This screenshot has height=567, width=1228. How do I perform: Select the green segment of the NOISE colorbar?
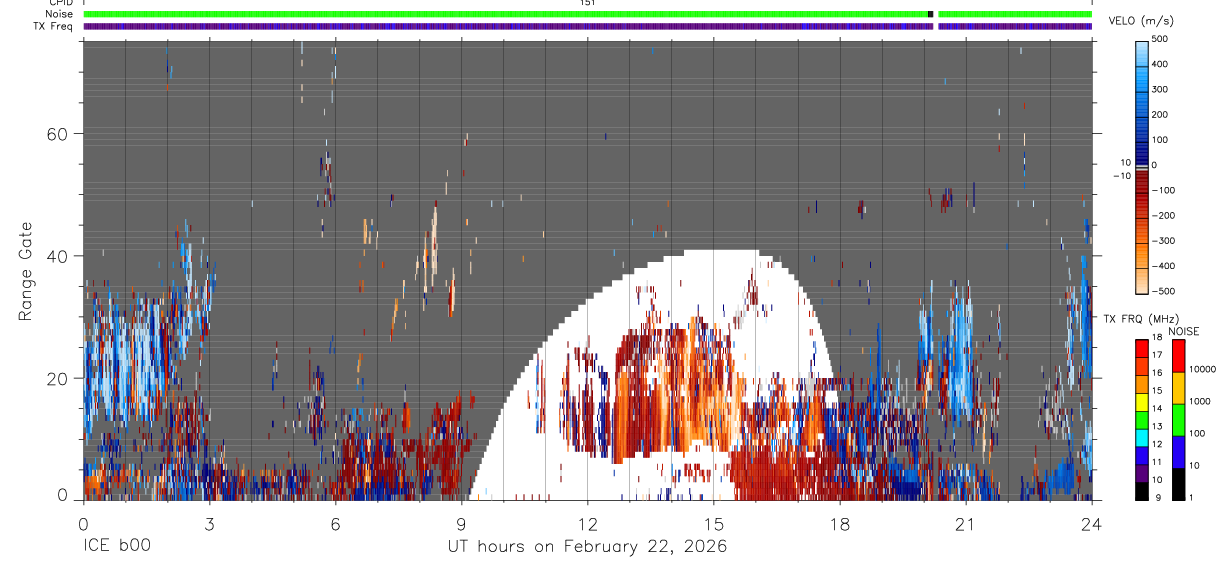(x=1179, y=419)
